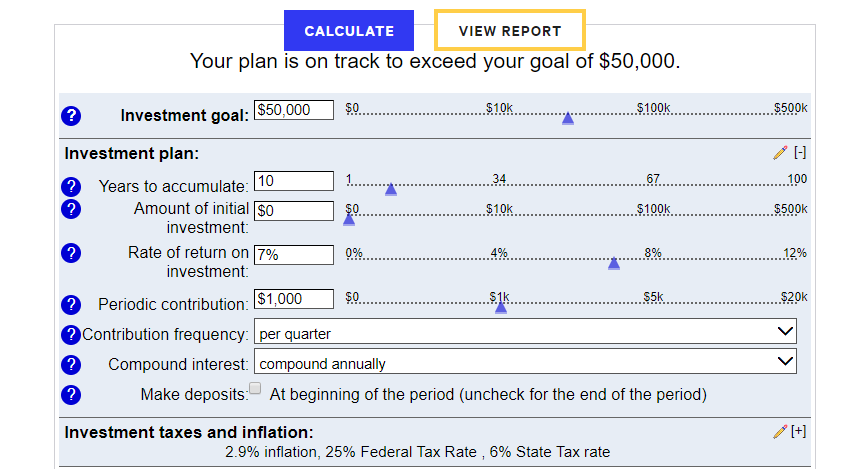Collapse the Investment plan section
Image resolution: width=861 pixels, height=469 pixels.
tap(800, 153)
